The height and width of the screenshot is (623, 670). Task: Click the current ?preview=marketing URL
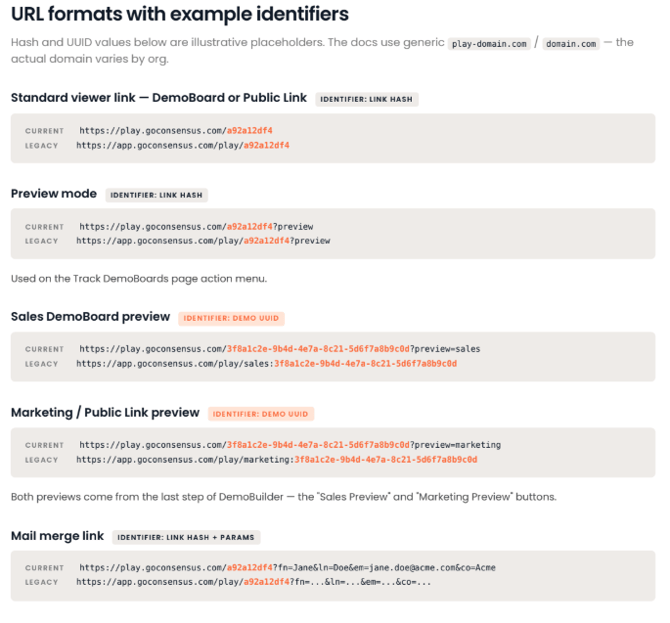pos(290,445)
